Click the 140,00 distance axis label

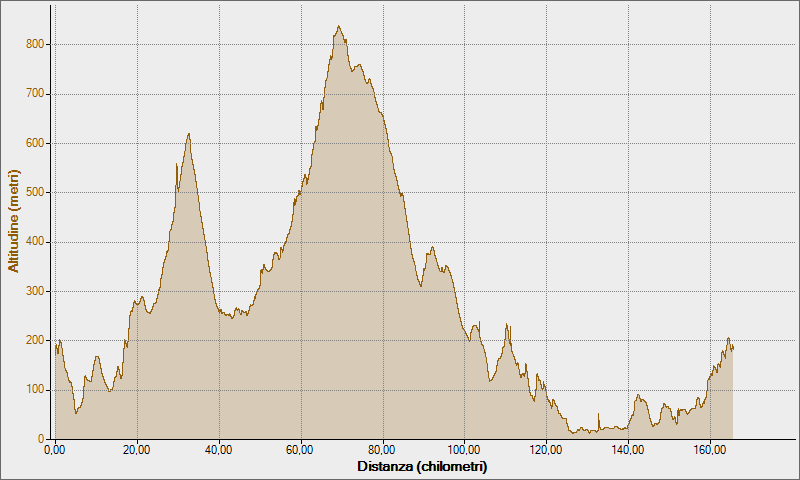[x=628, y=450]
